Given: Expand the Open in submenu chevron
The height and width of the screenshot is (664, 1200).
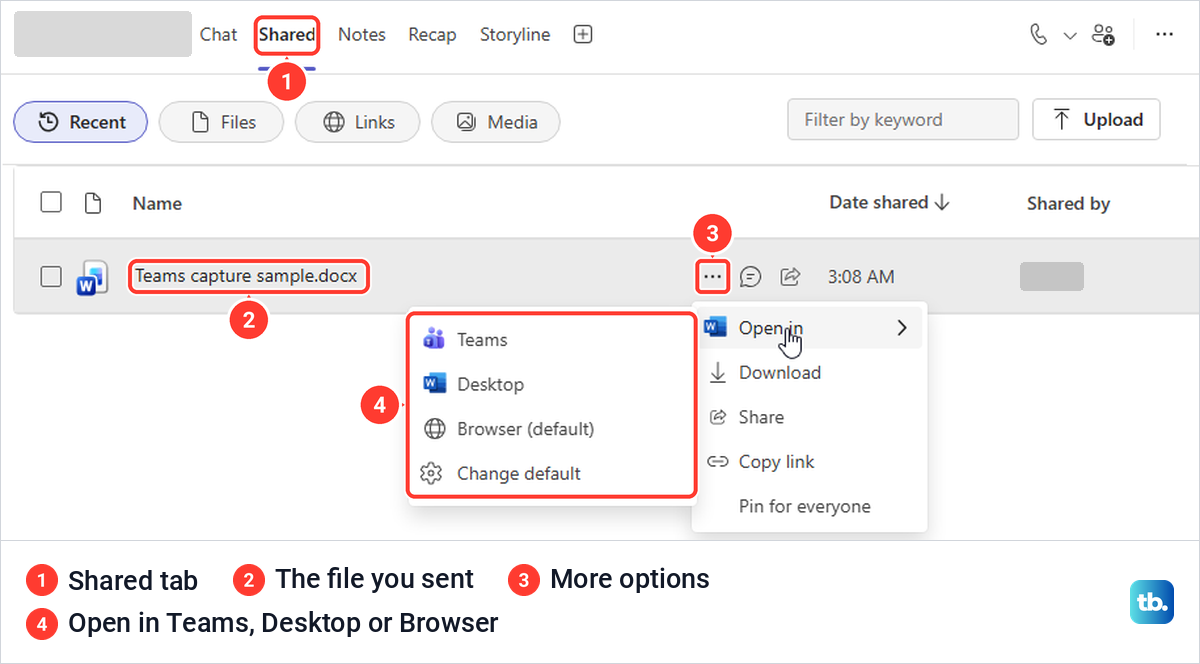Looking at the screenshot, I should click(902, 328).
